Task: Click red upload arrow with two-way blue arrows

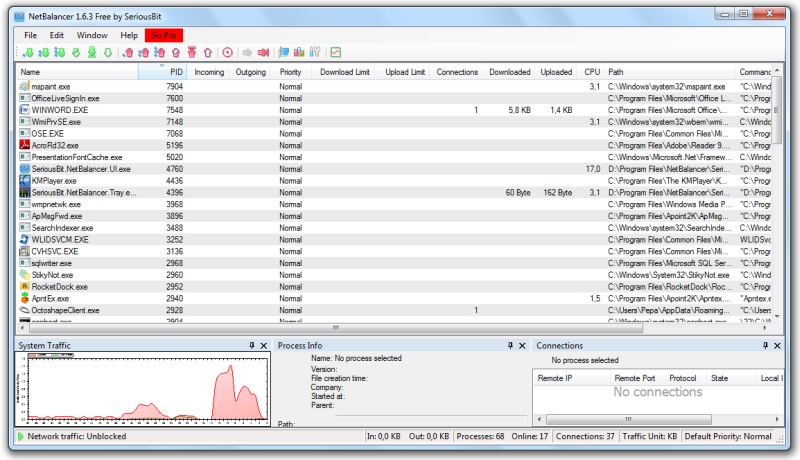Action: coord(144,53)
